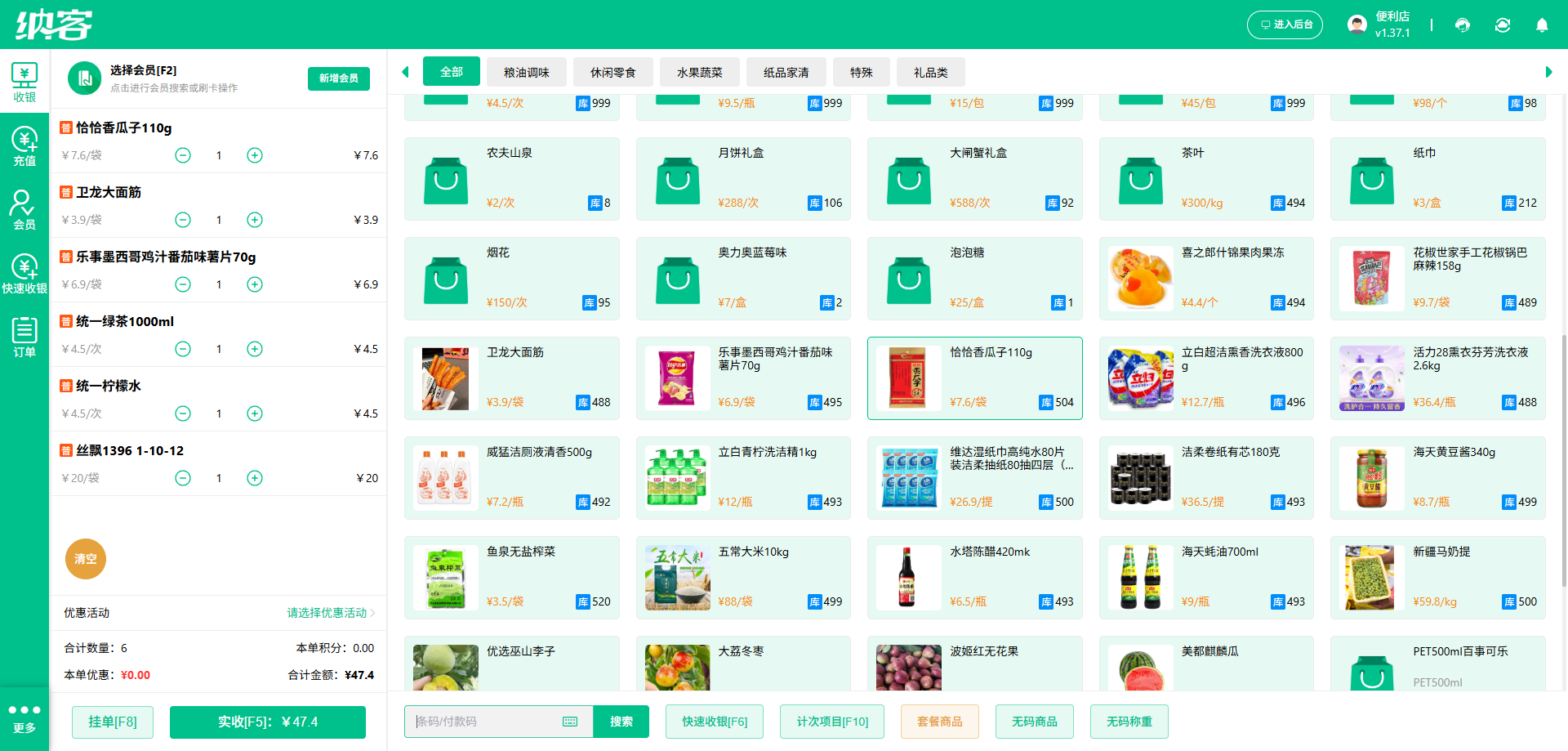Click the refresh sync icon in header

click(x=1503, y=25)
